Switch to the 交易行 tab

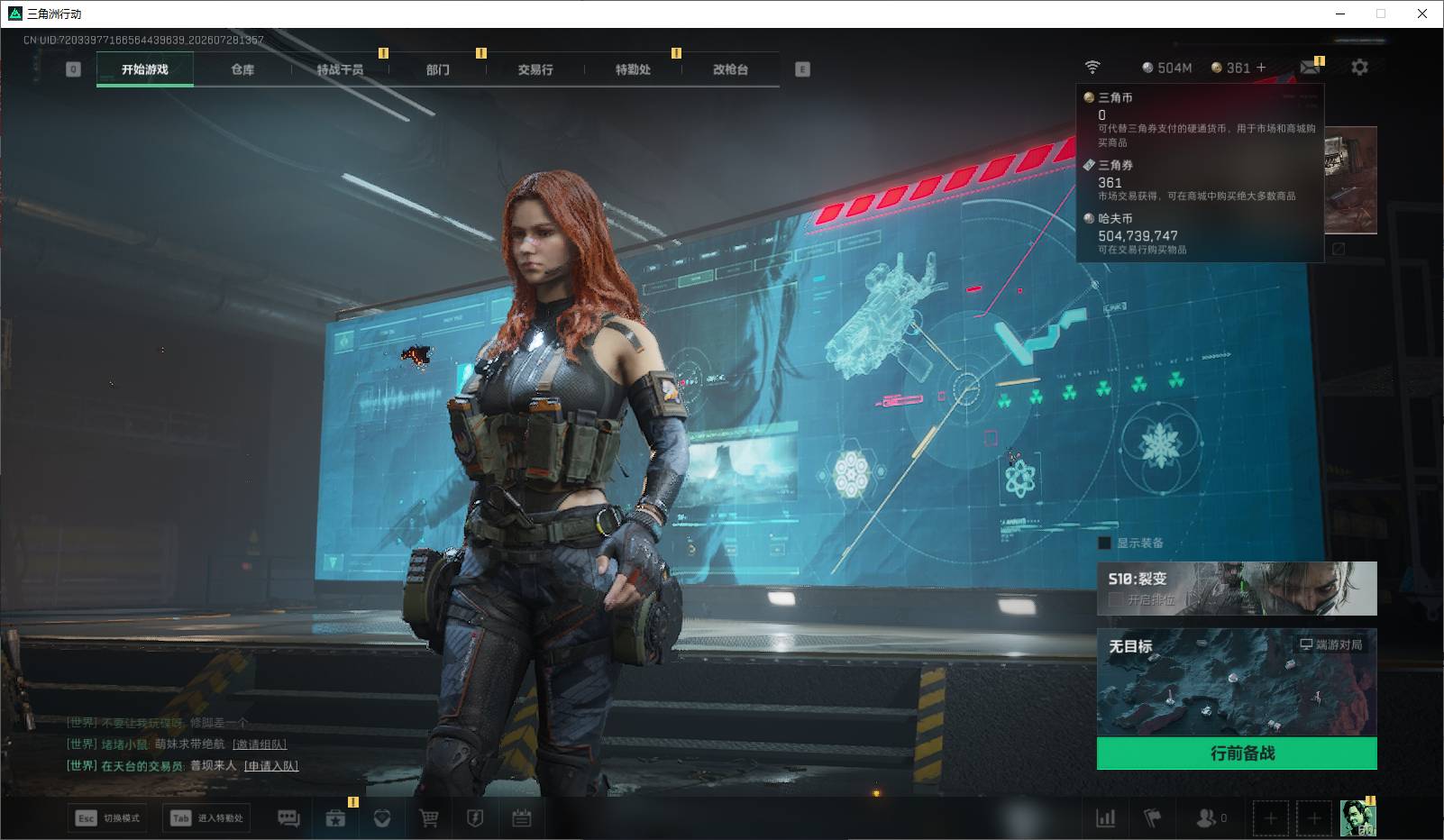coord(535,69)
